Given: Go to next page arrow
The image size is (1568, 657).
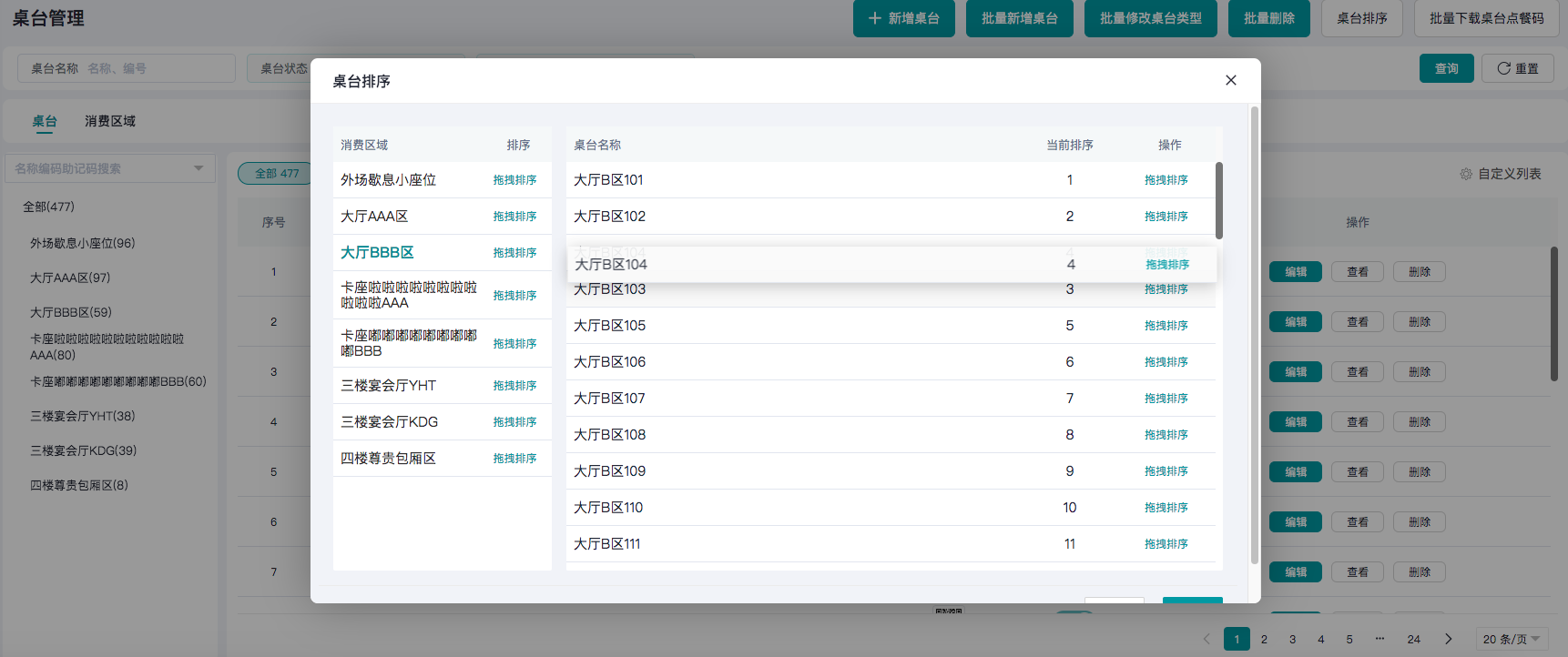Looking at the screenshot, I should pyautogui.click(x=1449, y=639).
